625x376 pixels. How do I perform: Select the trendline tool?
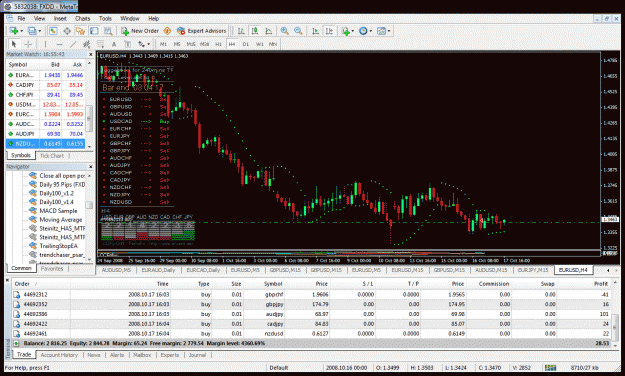73,44
